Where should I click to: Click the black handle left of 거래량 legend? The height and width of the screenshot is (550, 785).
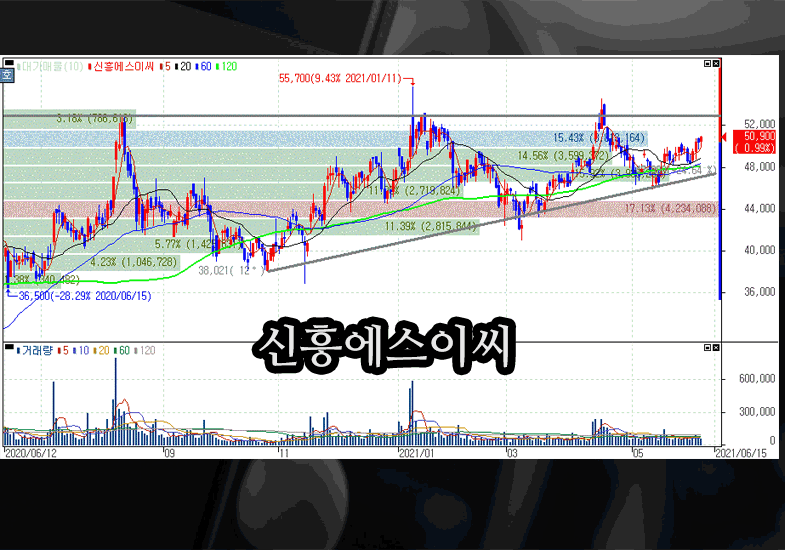tap(9, 346)
